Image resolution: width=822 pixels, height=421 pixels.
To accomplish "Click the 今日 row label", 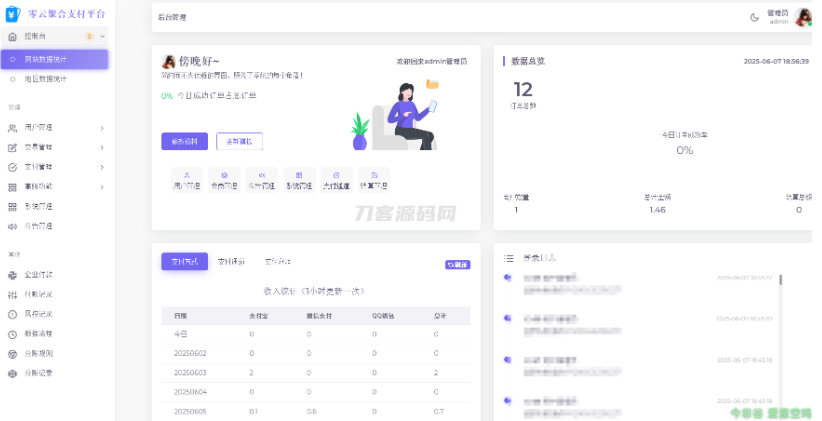I will click(x=181, y=334).
